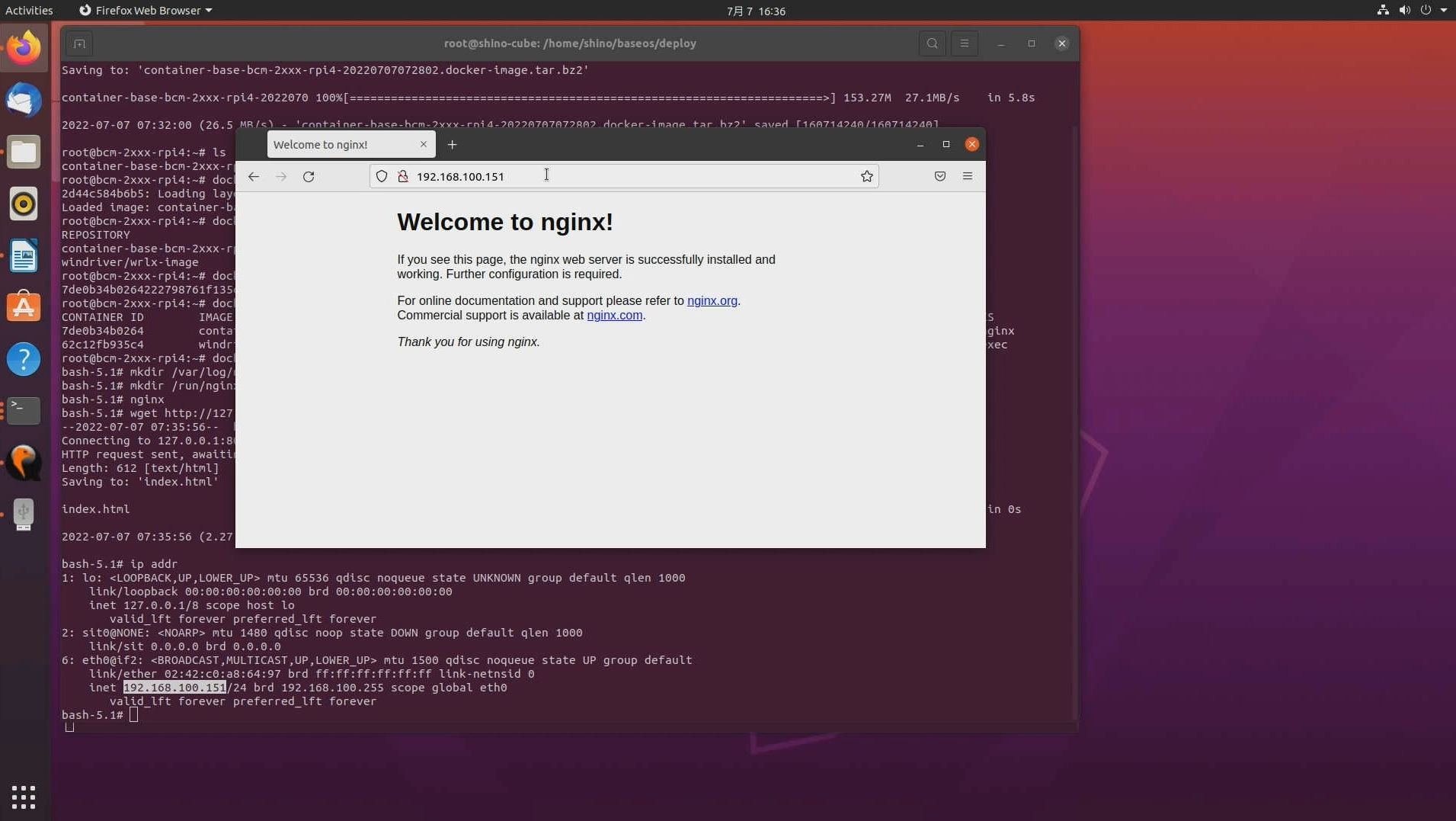Focus the address bar showing 192.168.100.151
Viewport: 1456px width, 821px height.
pyautogui.click(x=624, y=176)
